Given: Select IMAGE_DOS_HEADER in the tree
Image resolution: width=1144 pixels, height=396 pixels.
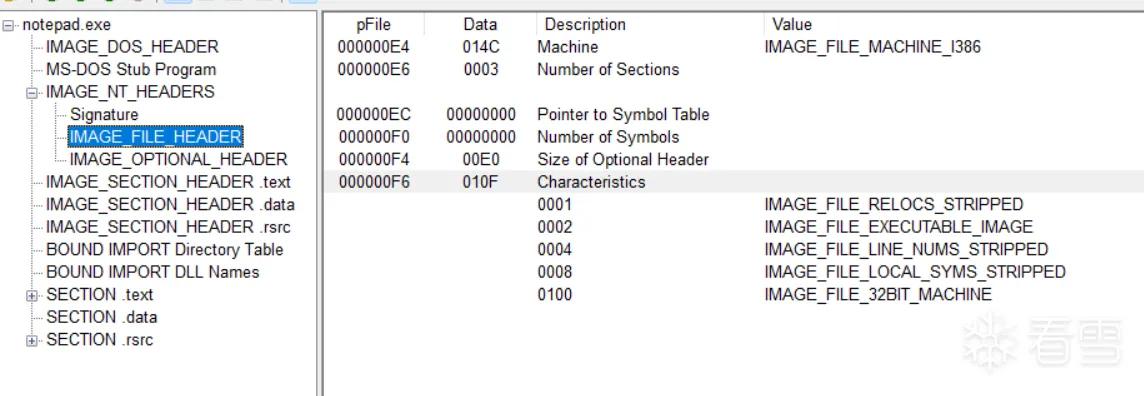Looking at the screenshot, I should (x=132, y=47).
